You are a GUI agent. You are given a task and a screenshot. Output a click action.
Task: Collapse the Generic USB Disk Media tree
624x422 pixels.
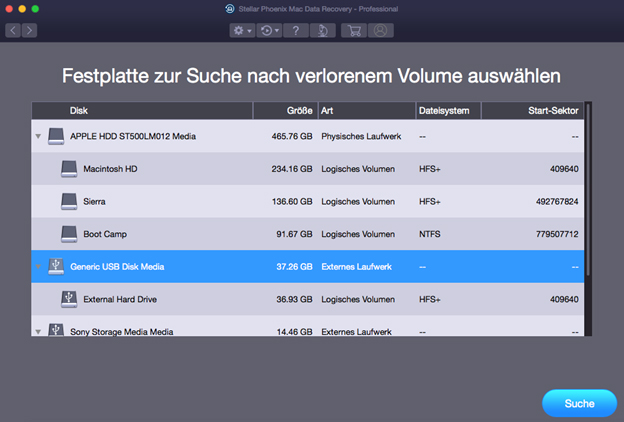click(x=38, y=267)
